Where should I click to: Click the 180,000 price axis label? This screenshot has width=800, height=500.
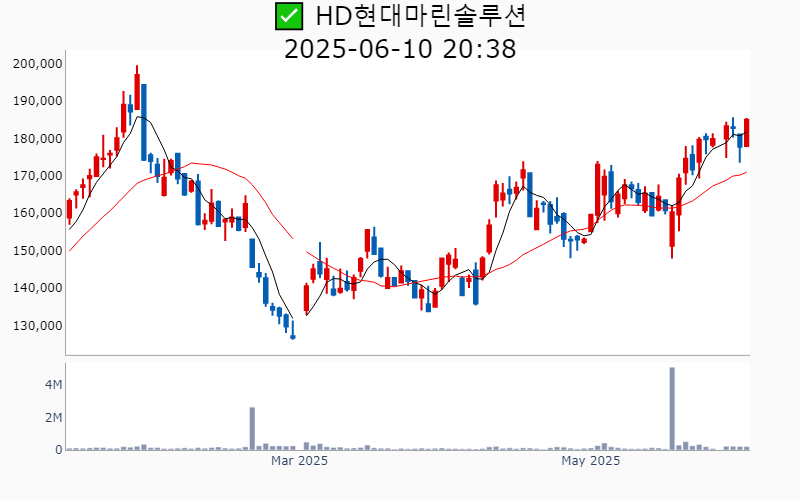[37, 139]
